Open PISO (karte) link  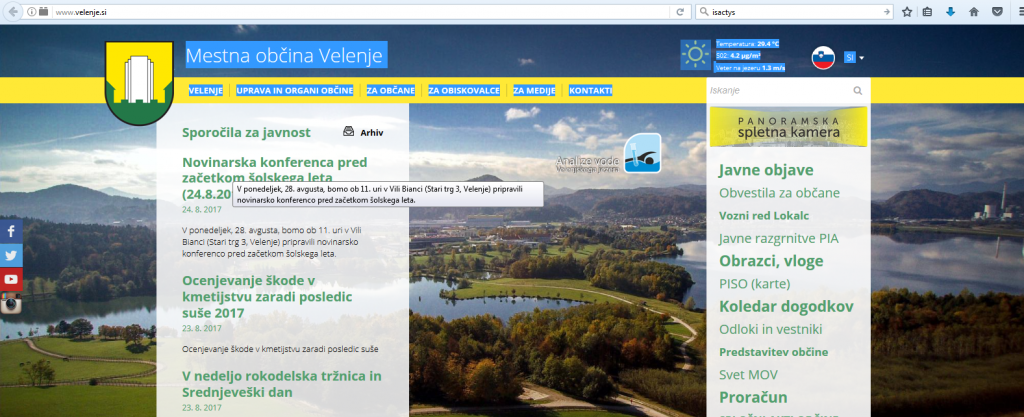tap(754, 284)
